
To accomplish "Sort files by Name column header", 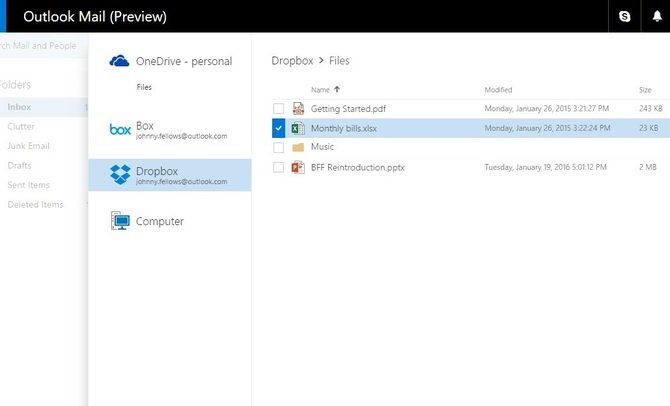I will [x=320, y=90].
